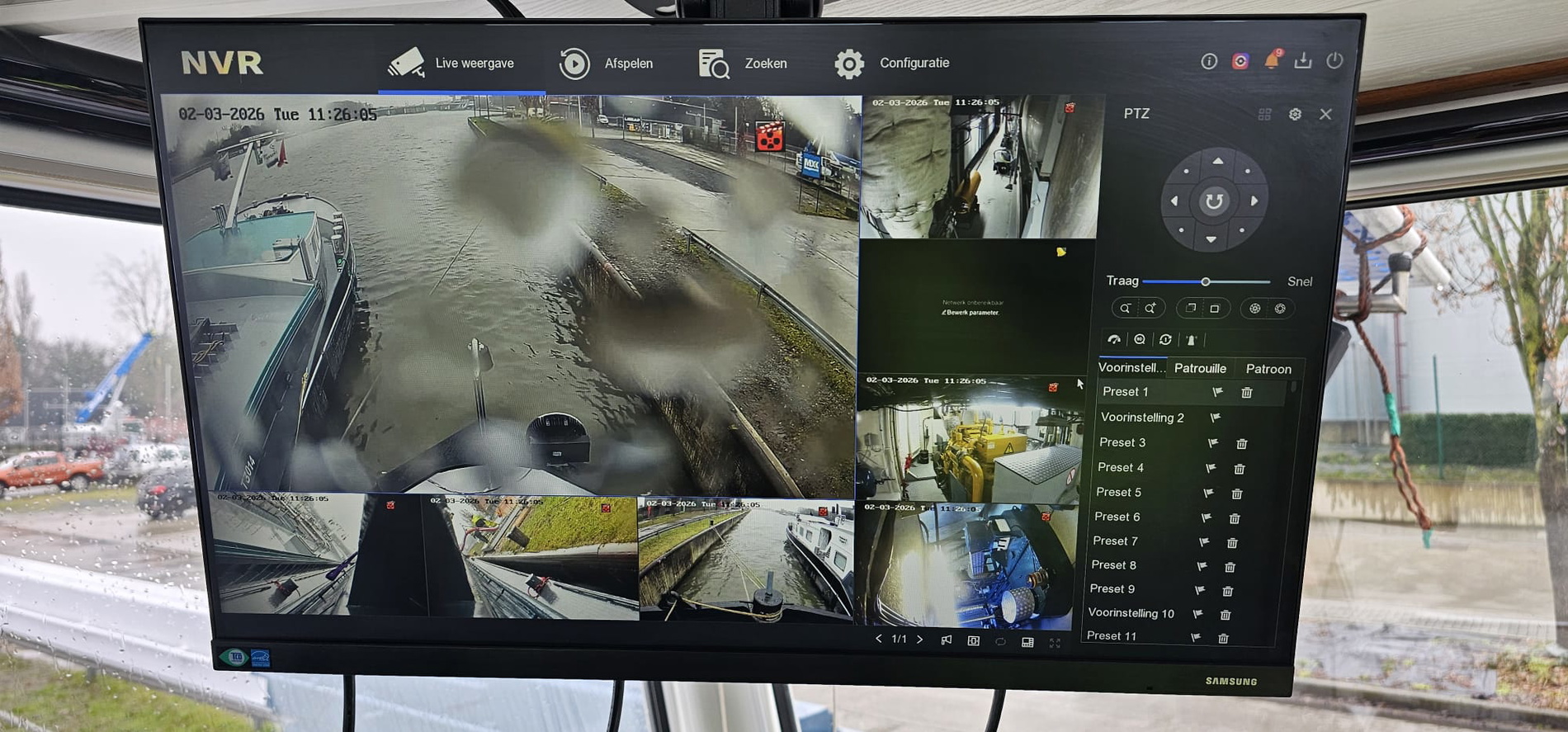Start PTZ auto-rotate with center button
The height and width of the screenshot is (732, 1568).
(x=1213, y=201)
